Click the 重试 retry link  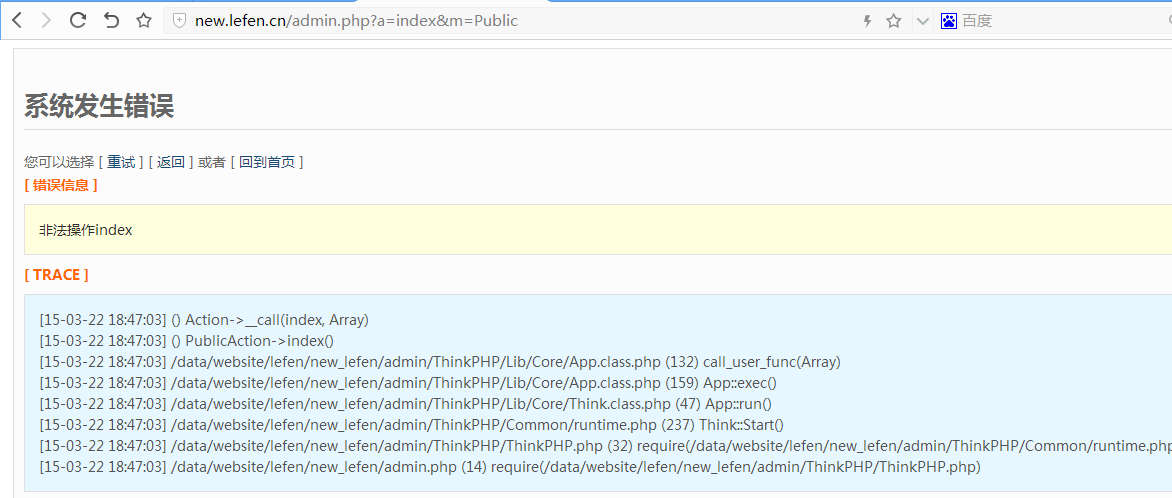[x=120, y=162]
